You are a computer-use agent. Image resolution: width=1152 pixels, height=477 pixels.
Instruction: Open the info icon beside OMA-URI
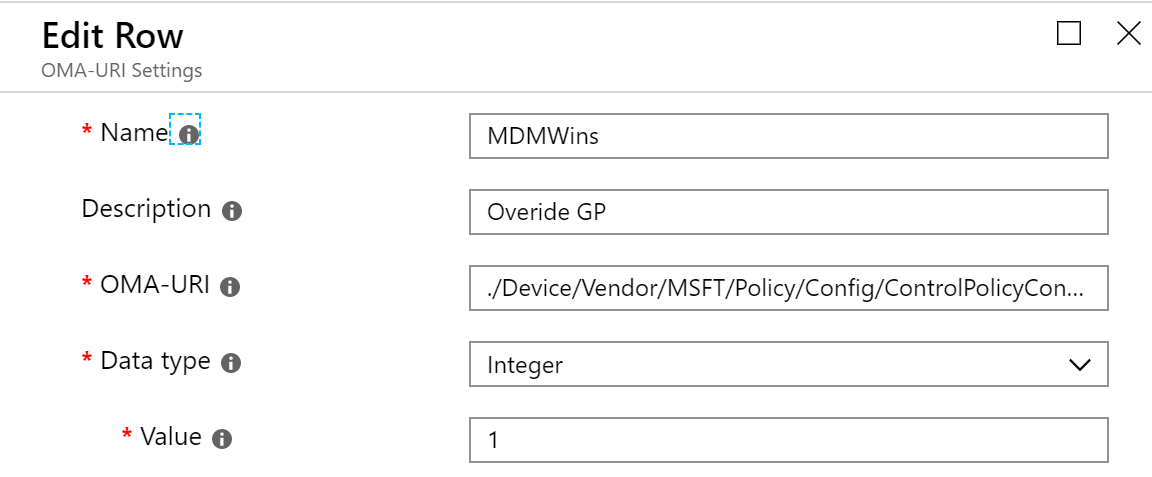click(231, 287)
